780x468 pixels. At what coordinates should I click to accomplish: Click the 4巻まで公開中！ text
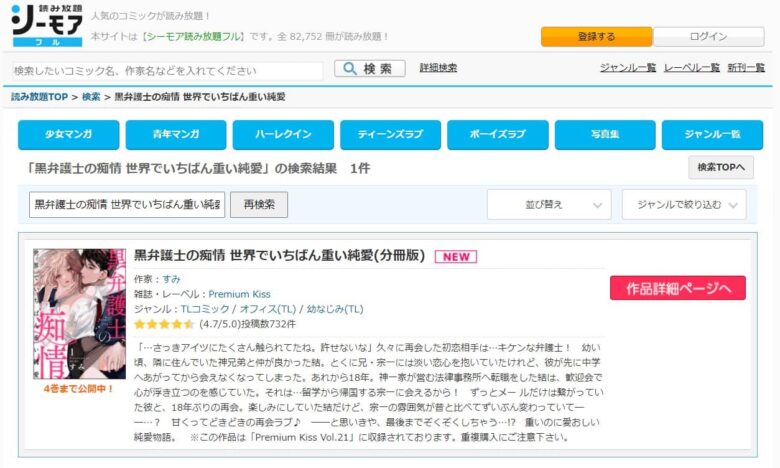(79, 389)
